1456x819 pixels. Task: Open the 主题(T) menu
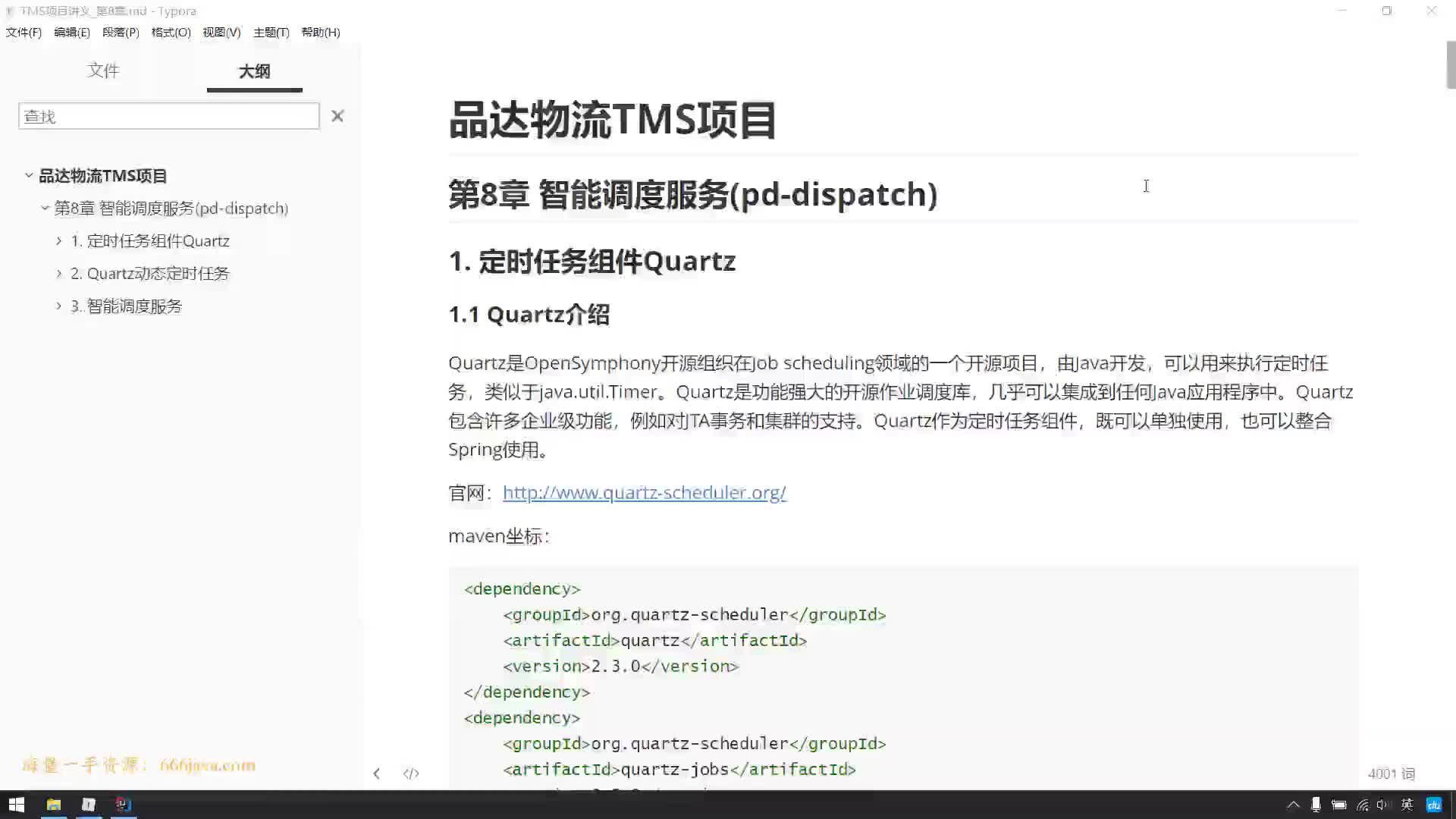pos(271,32)
